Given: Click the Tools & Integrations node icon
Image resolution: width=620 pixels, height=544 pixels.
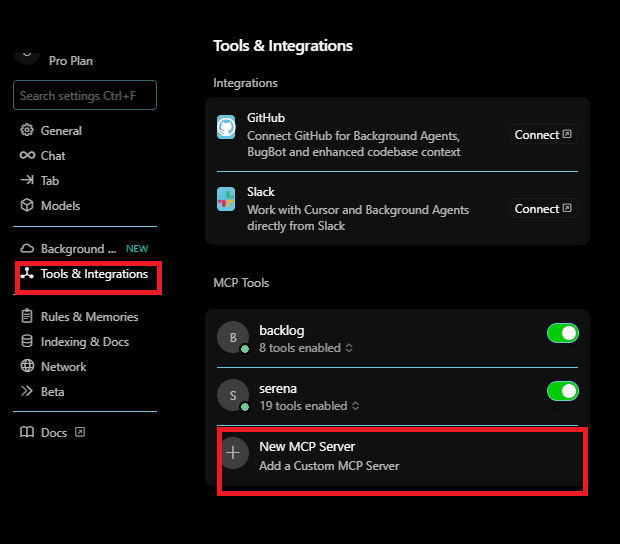Looking at the screenshot, I should click(27, 273).
